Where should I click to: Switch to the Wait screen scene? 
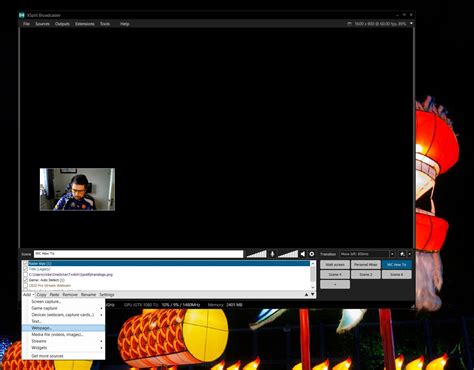click(335, 265)
